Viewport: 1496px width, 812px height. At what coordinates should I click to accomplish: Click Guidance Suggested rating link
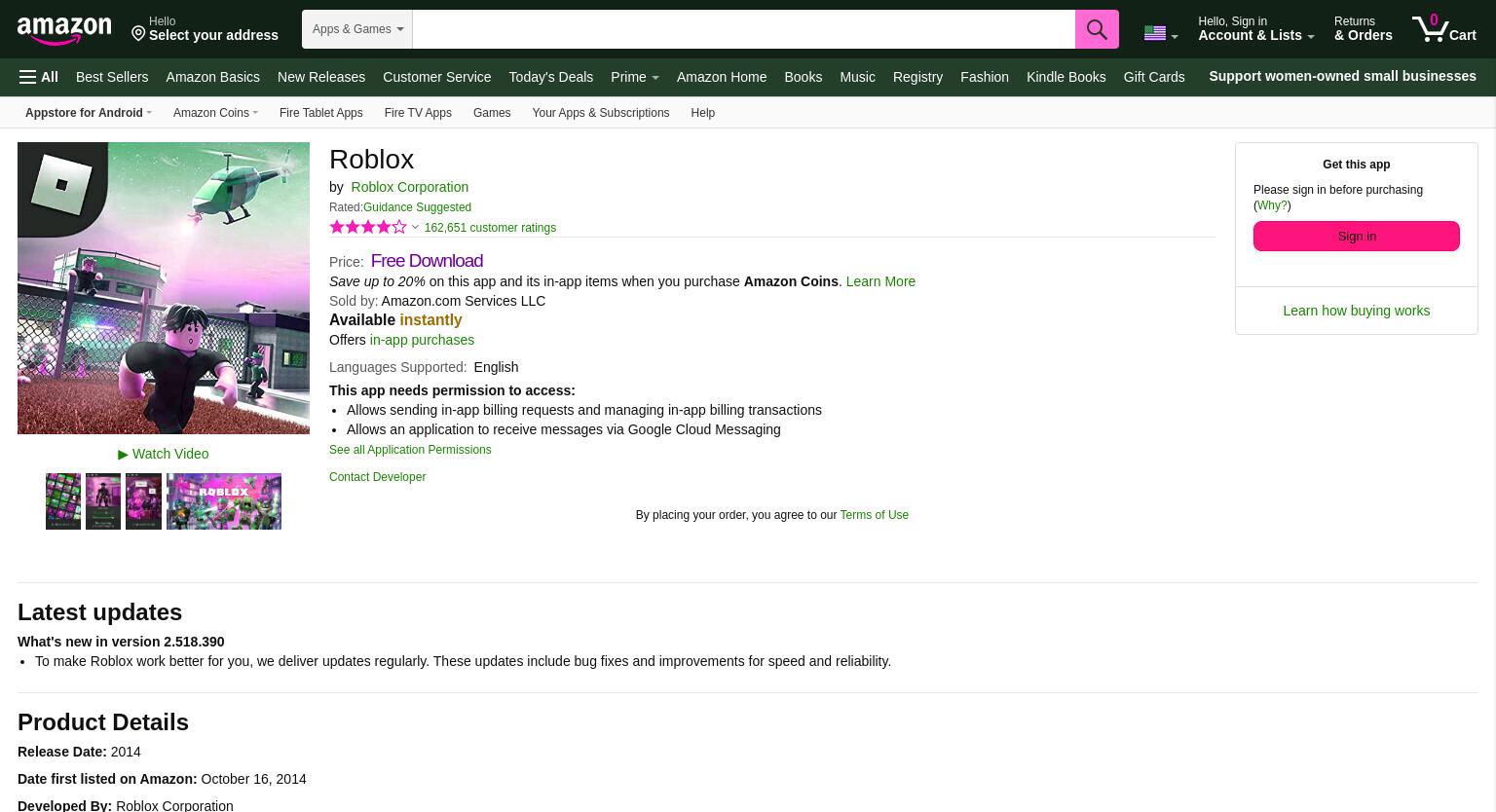coord(417,207)
